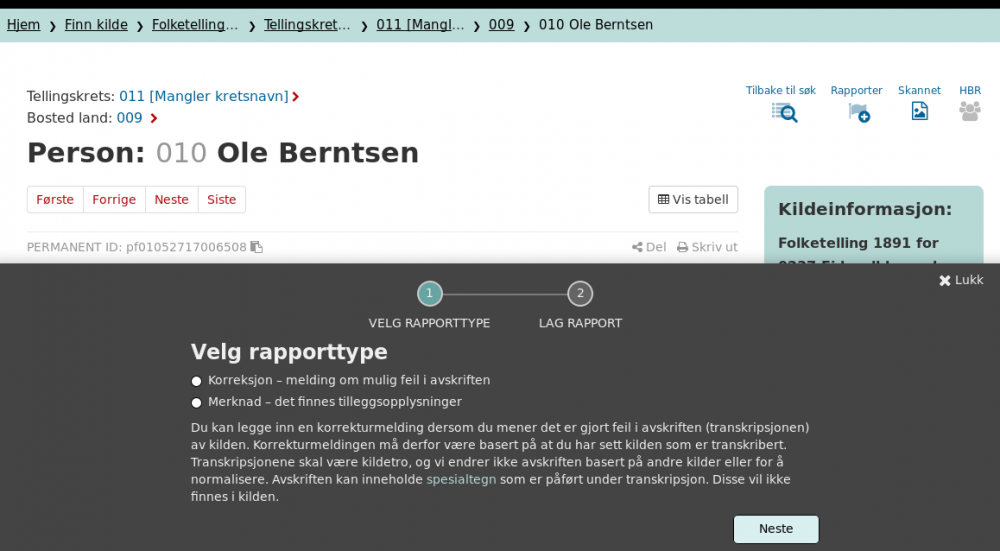Select the Korreksjon report type radio button

click(x=197, y=381)
